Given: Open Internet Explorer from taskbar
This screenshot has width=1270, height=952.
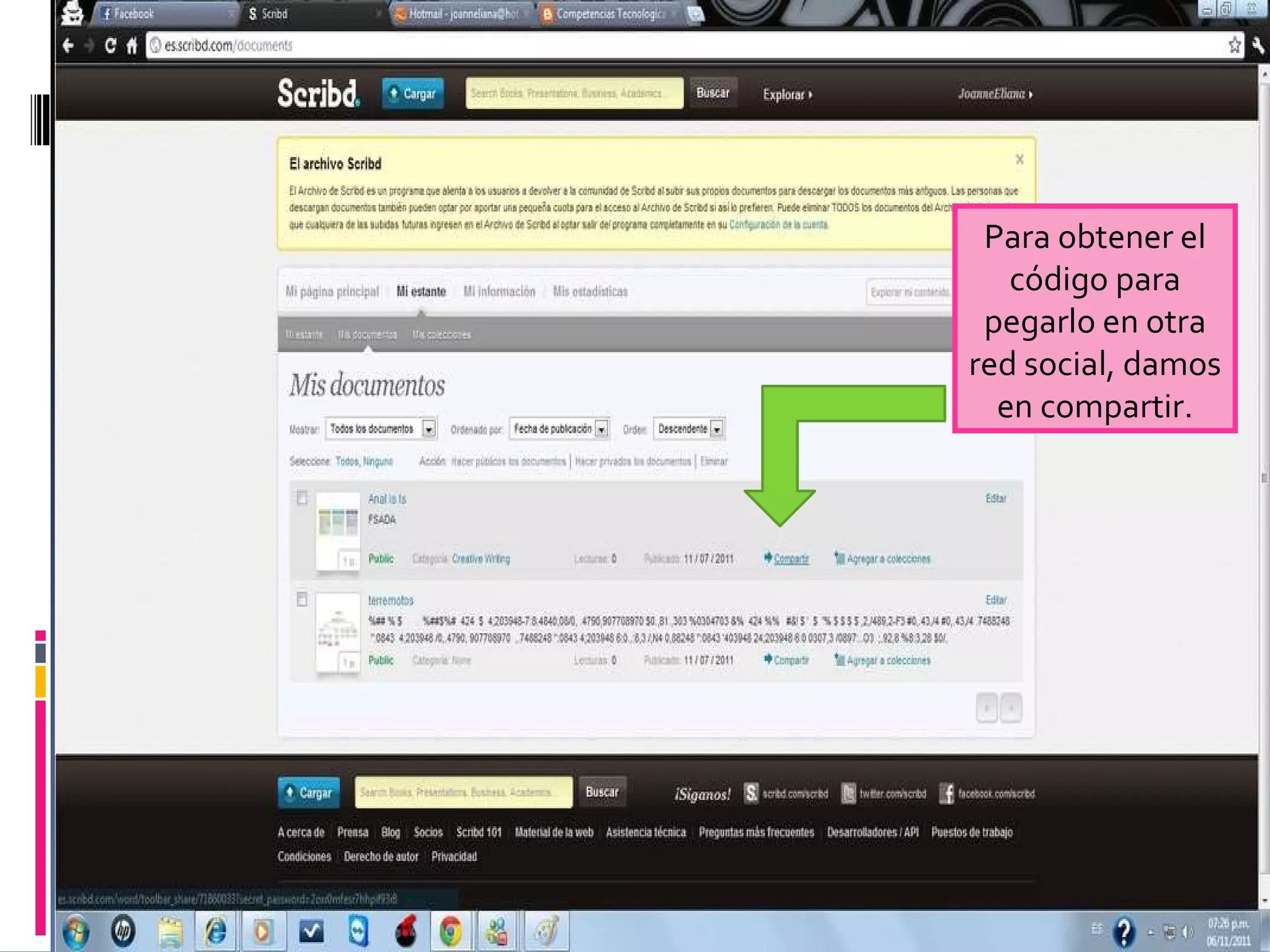Looking at the screenshot, I should pyautogui.click(x=215, y=931).
